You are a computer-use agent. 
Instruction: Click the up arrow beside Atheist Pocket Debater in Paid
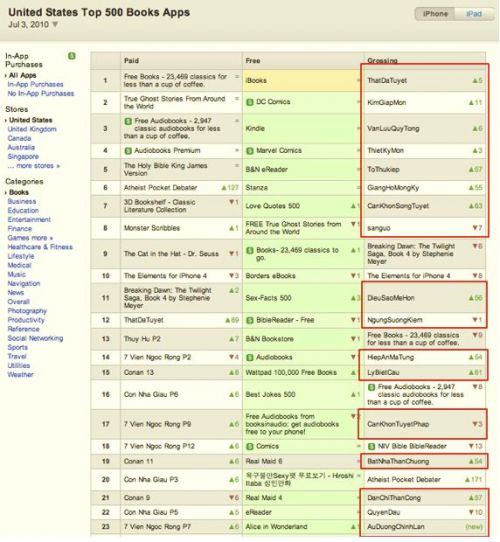[224, 188]
